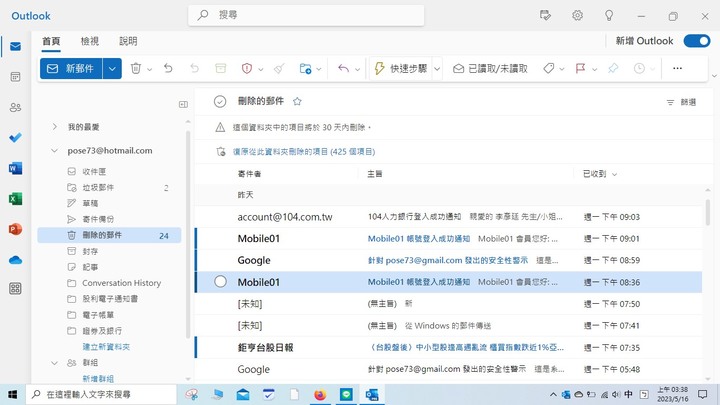
Task: Click the Reply arrow icon
Action: pyautogui.click(x=343, y=68)
